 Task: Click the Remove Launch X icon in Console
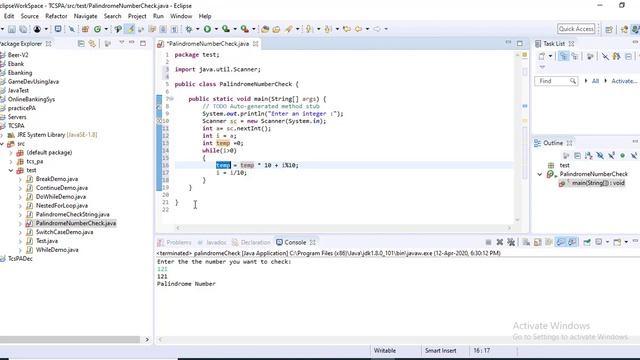[500, 242]
